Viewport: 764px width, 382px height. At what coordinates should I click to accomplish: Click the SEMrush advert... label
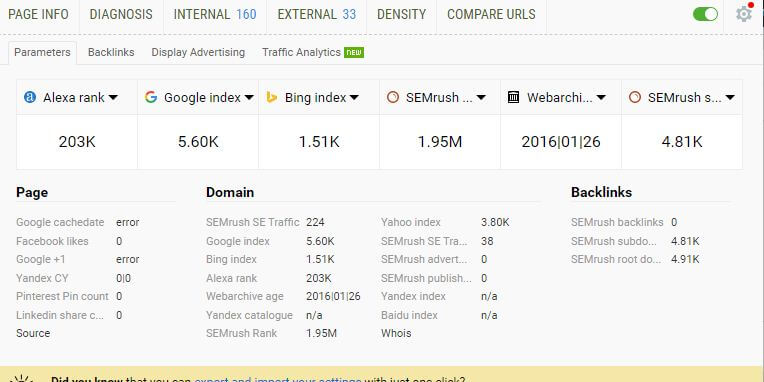(424, 259)
